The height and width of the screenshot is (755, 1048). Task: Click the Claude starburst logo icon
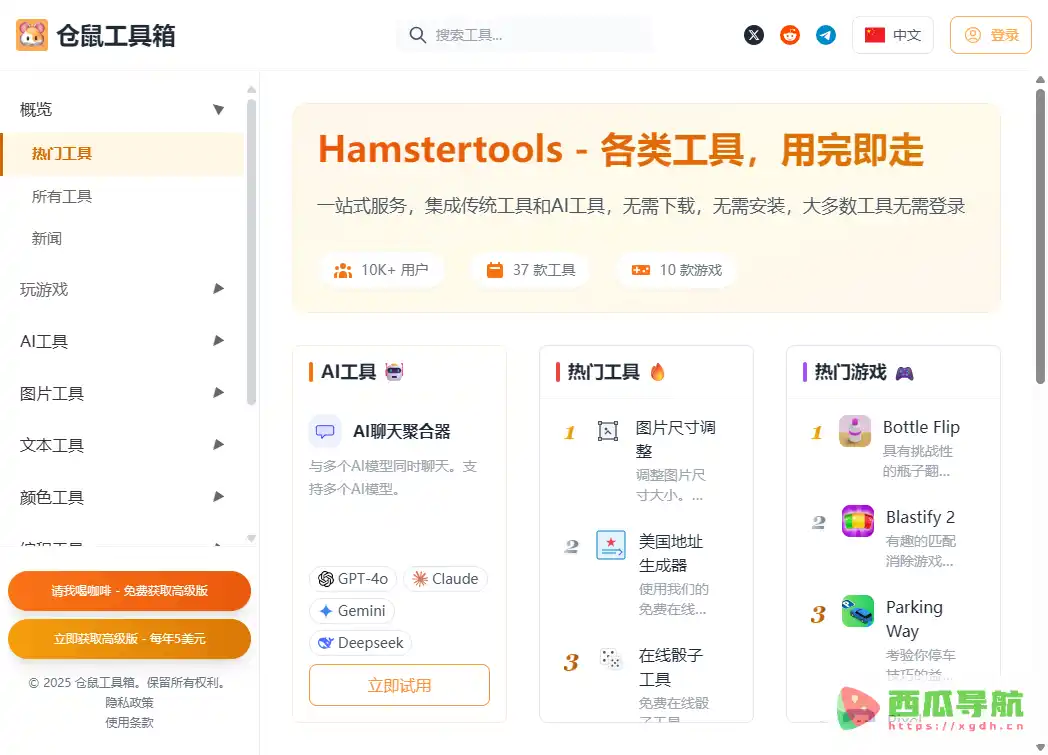pyautogui.click(x=420, y=579)
